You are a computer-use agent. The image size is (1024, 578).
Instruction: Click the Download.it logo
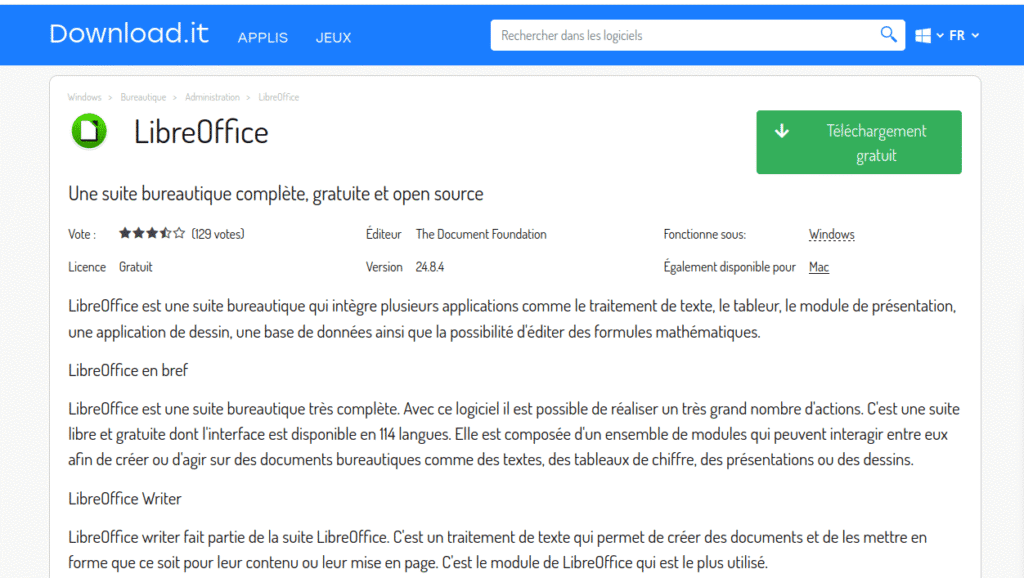pyautogui.click(x=129, y=34)
